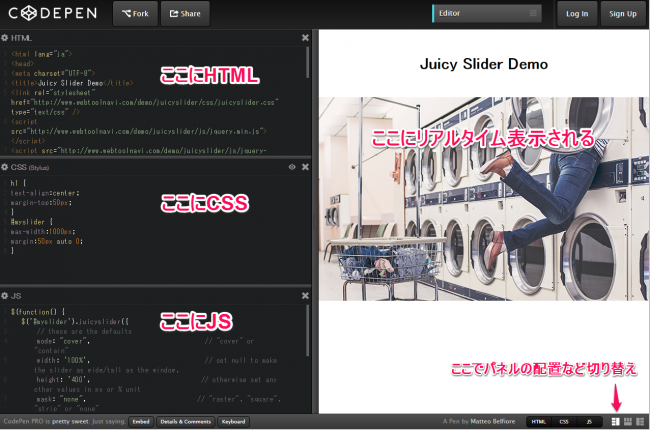Toggle the CSS panel in footer

[564, 422]
